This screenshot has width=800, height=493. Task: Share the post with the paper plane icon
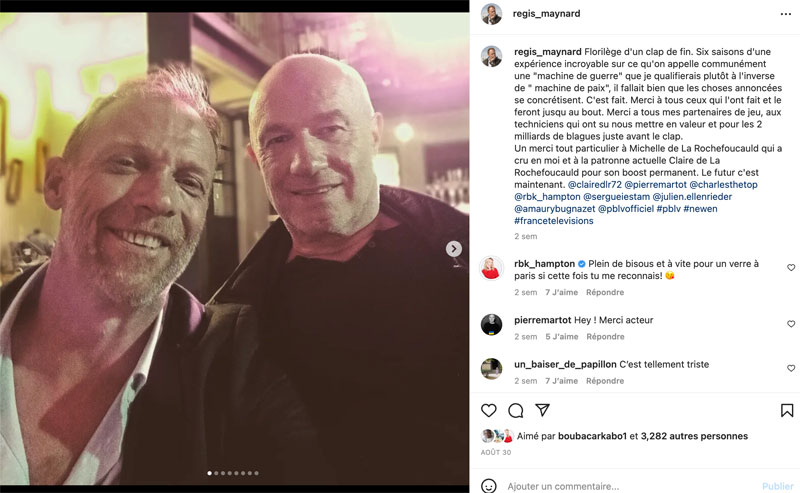[542, 410]
